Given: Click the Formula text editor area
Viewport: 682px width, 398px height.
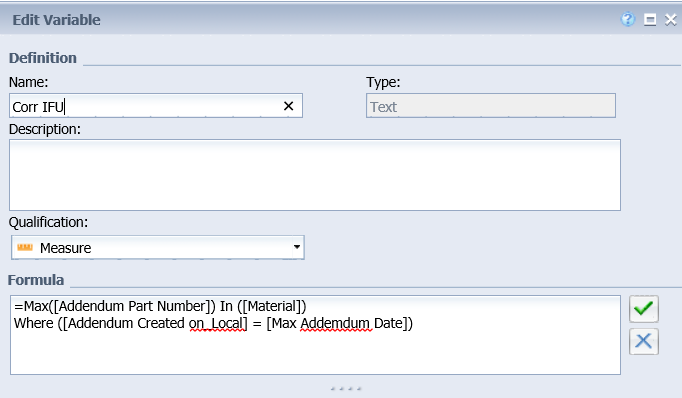Looking at the screenshot, I should point(315,335).
